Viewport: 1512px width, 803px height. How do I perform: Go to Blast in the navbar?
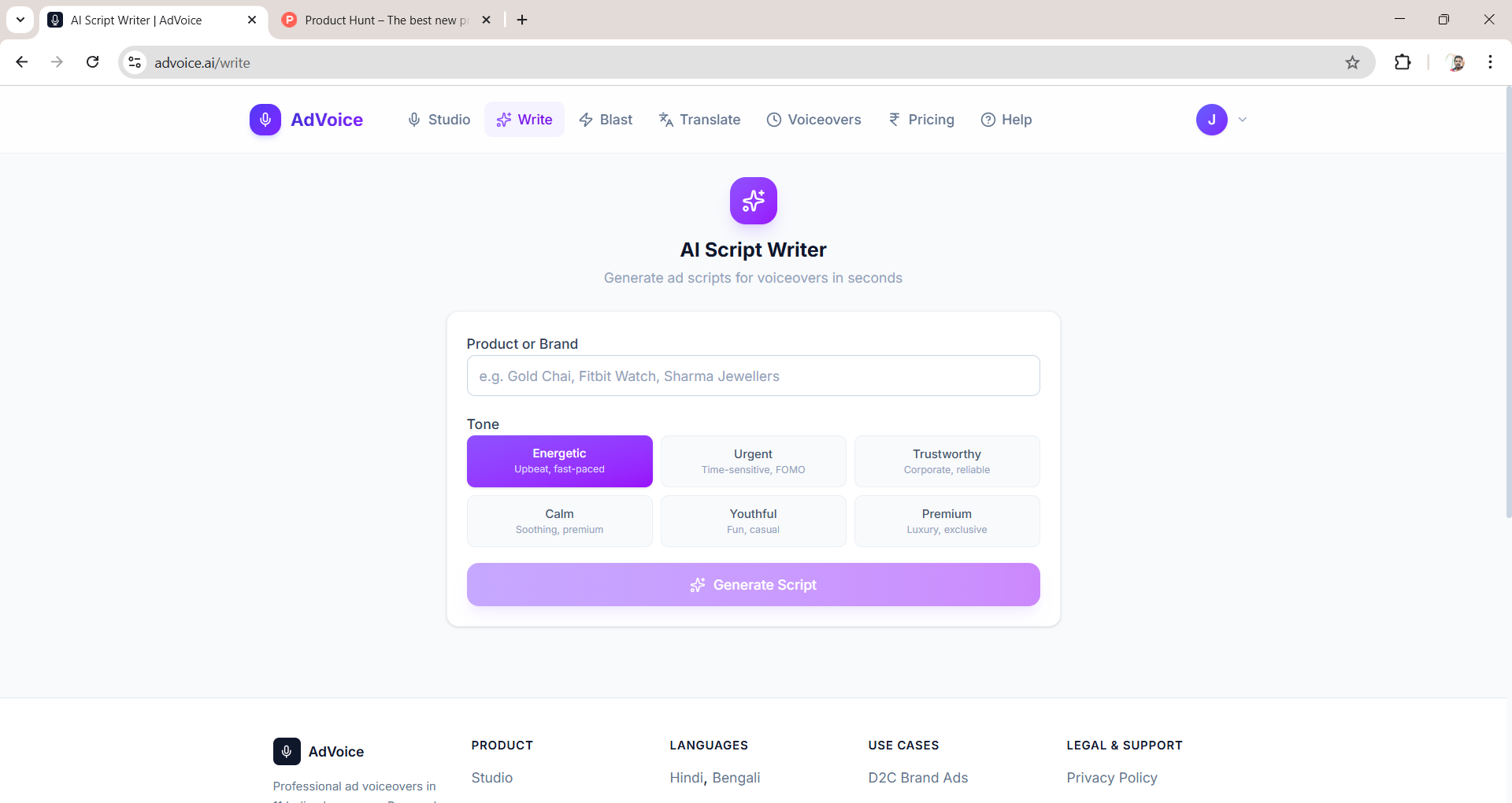click(x=606, y=120)
